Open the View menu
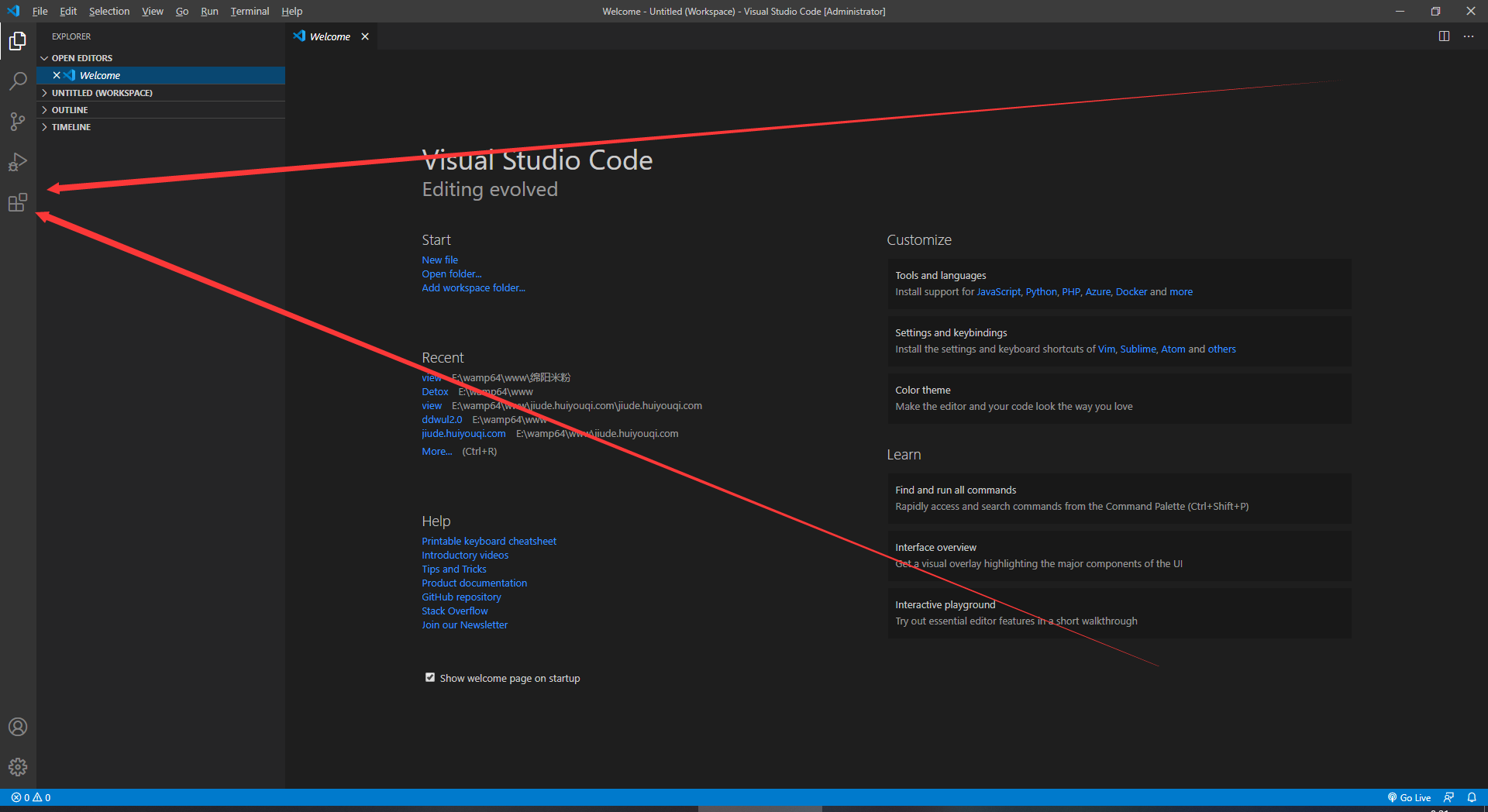Viewport: 1488px width, 812px height. coord(153,11)
